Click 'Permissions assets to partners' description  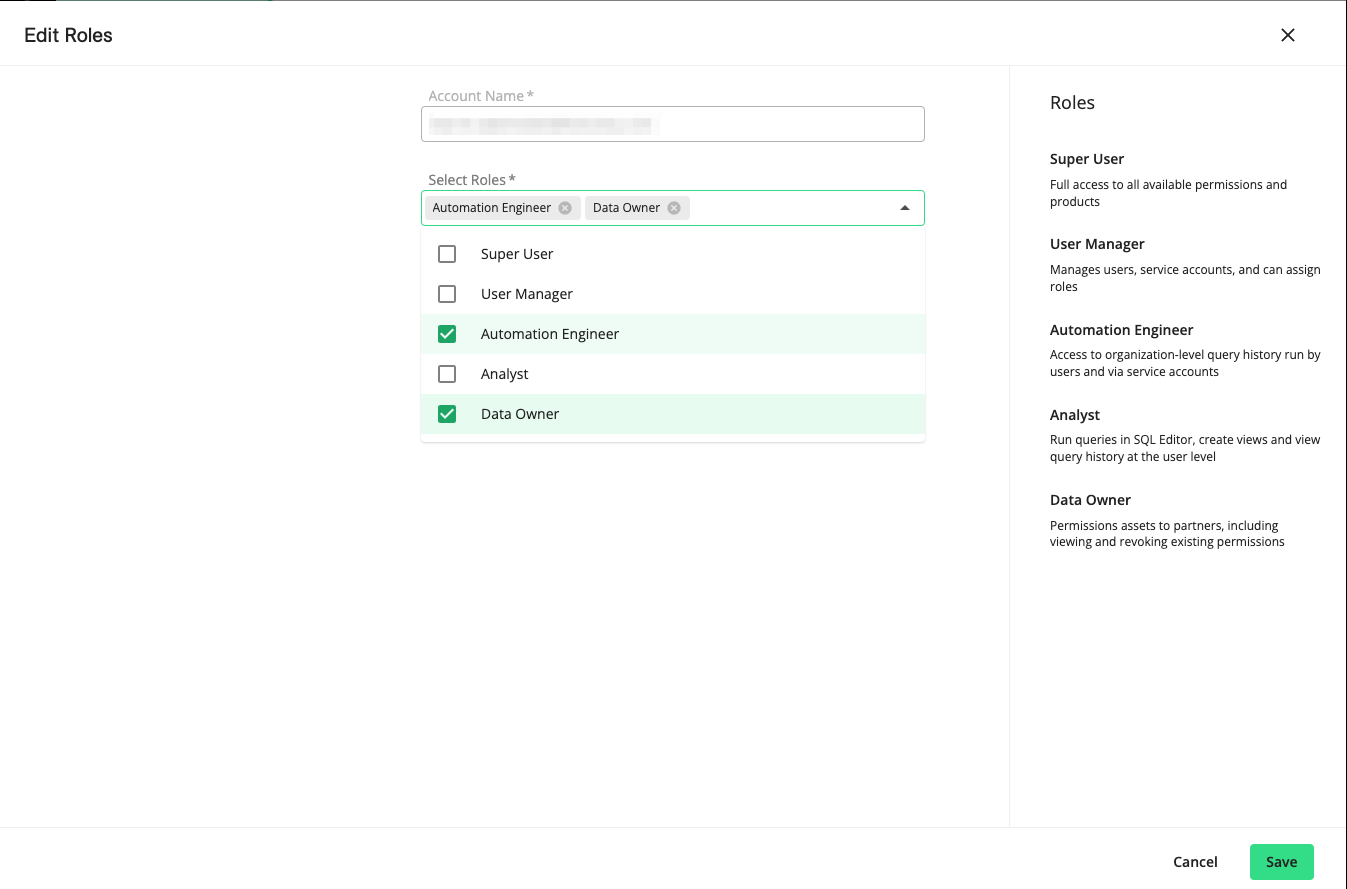coord(1167,533)
